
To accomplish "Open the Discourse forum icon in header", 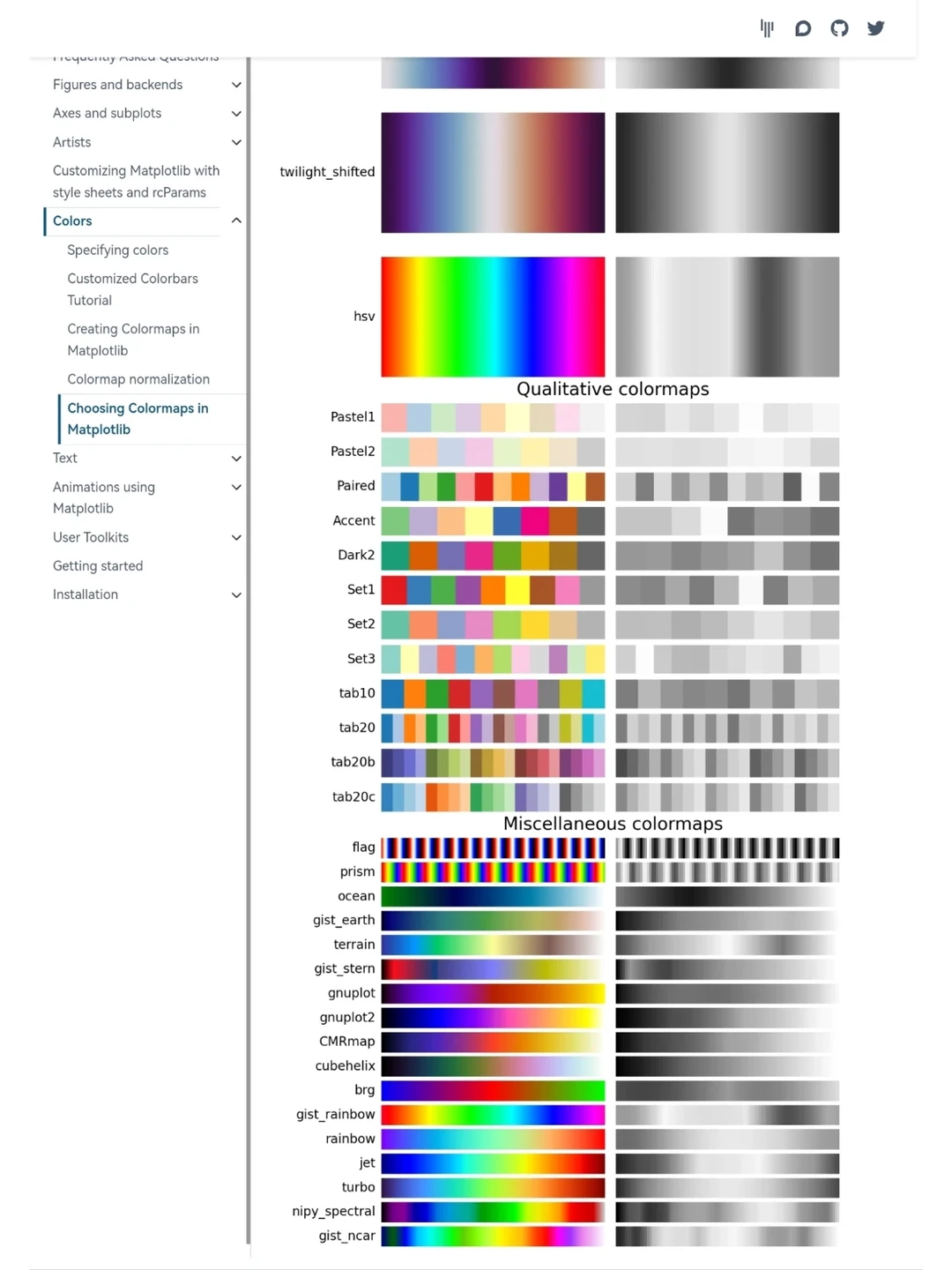I will [803, 28].
